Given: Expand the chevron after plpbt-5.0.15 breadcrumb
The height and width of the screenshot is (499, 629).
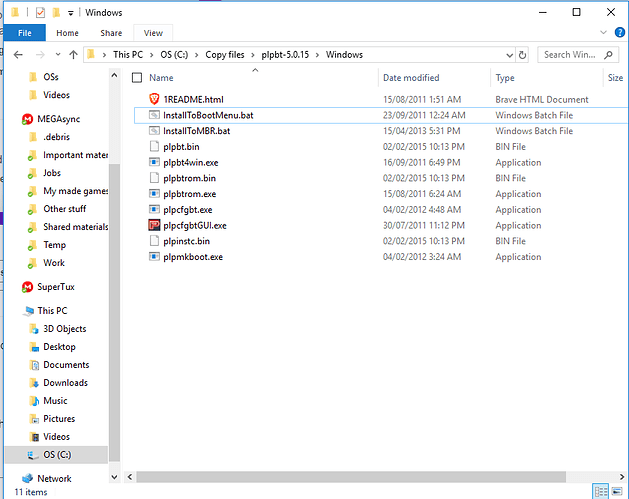Looking at the screenshot, I should click(317, 55).
